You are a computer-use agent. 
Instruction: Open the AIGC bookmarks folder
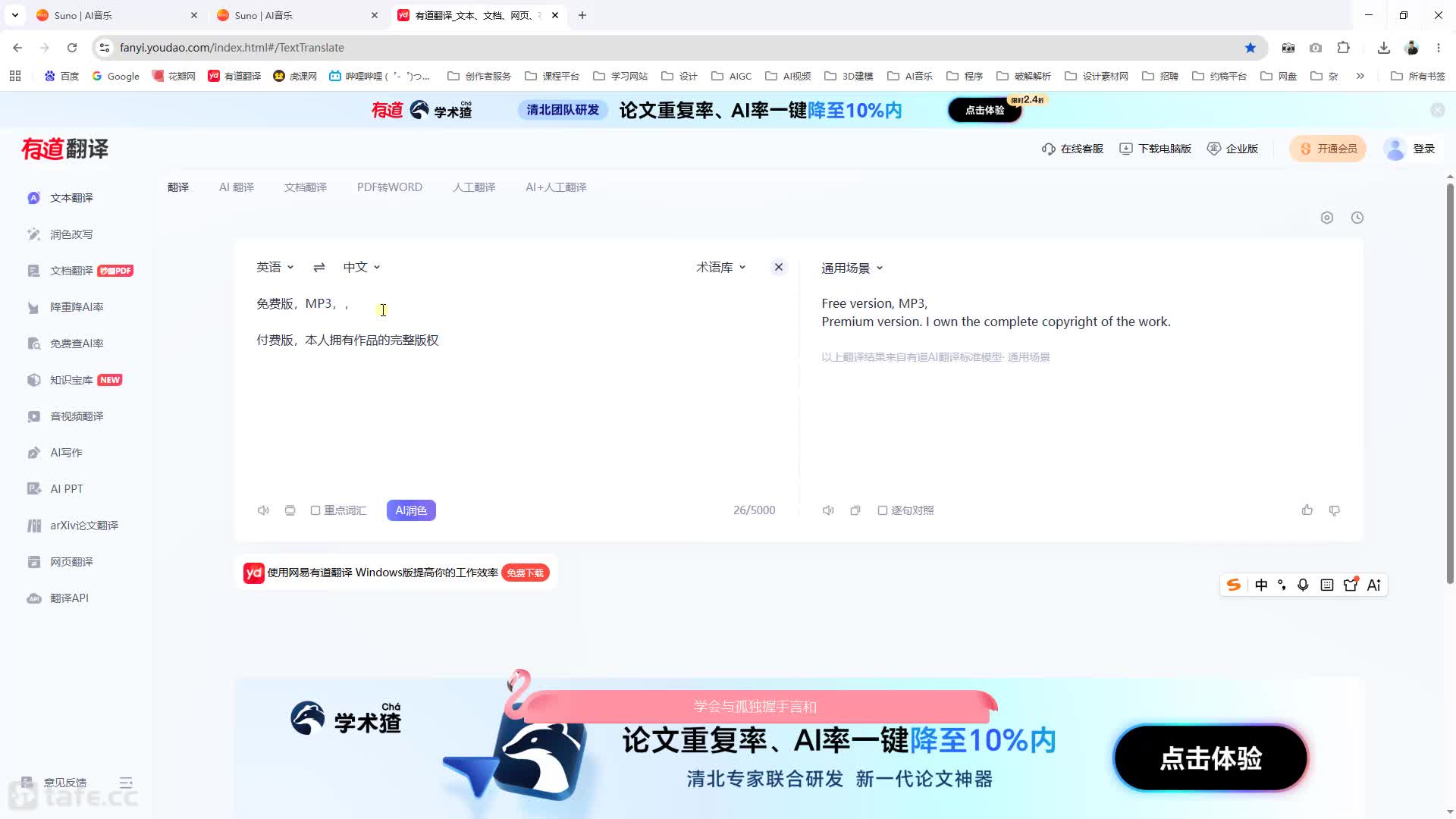tap(732, 76)
